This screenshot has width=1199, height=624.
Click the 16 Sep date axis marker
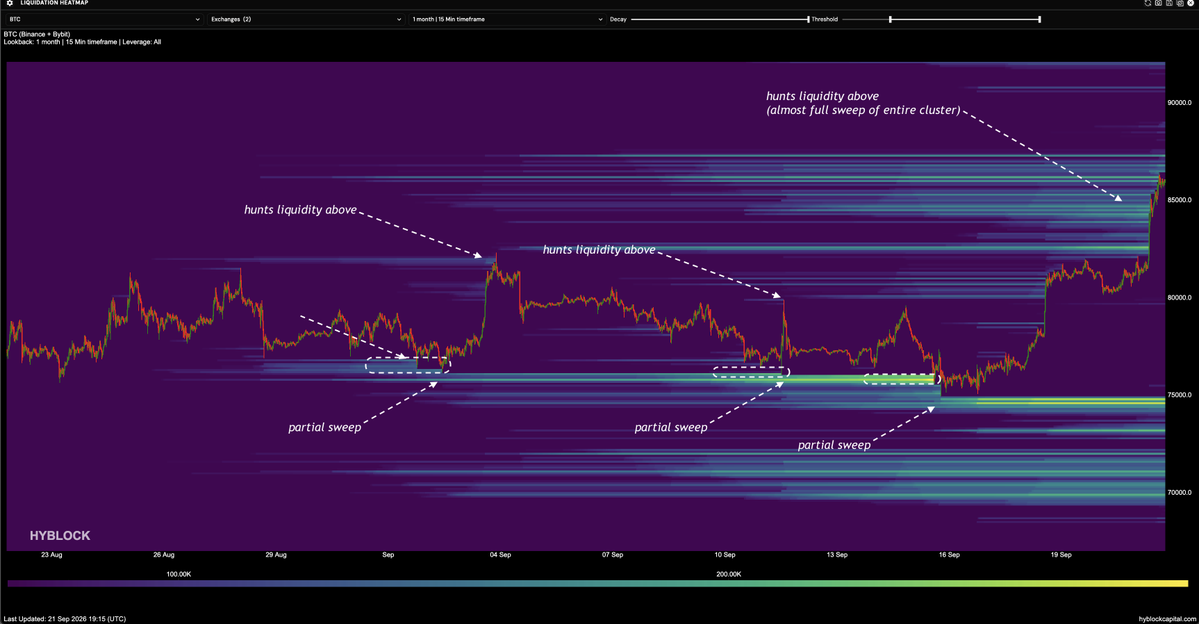(x=949, y=554)
